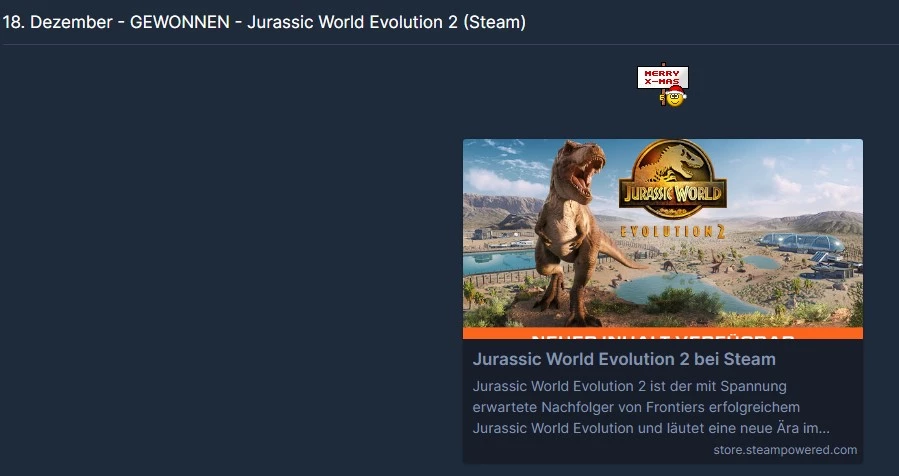Click the glass dome building in image
This screenshot has width=899, height=476.
802,243
